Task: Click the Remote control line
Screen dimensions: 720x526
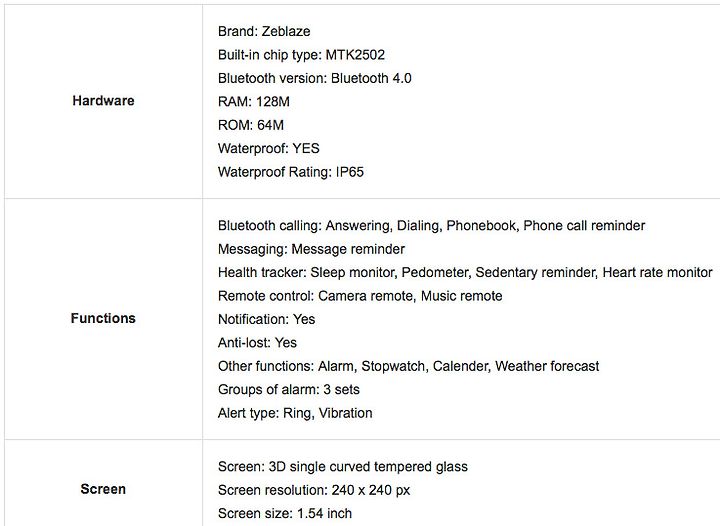Action: tap(360, 296)
